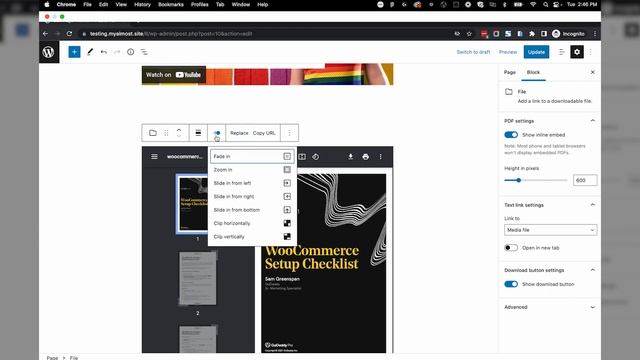Click the File block folder icon
Image resolution: width=640 pixels, height=360 pixels.
point(153,133)
